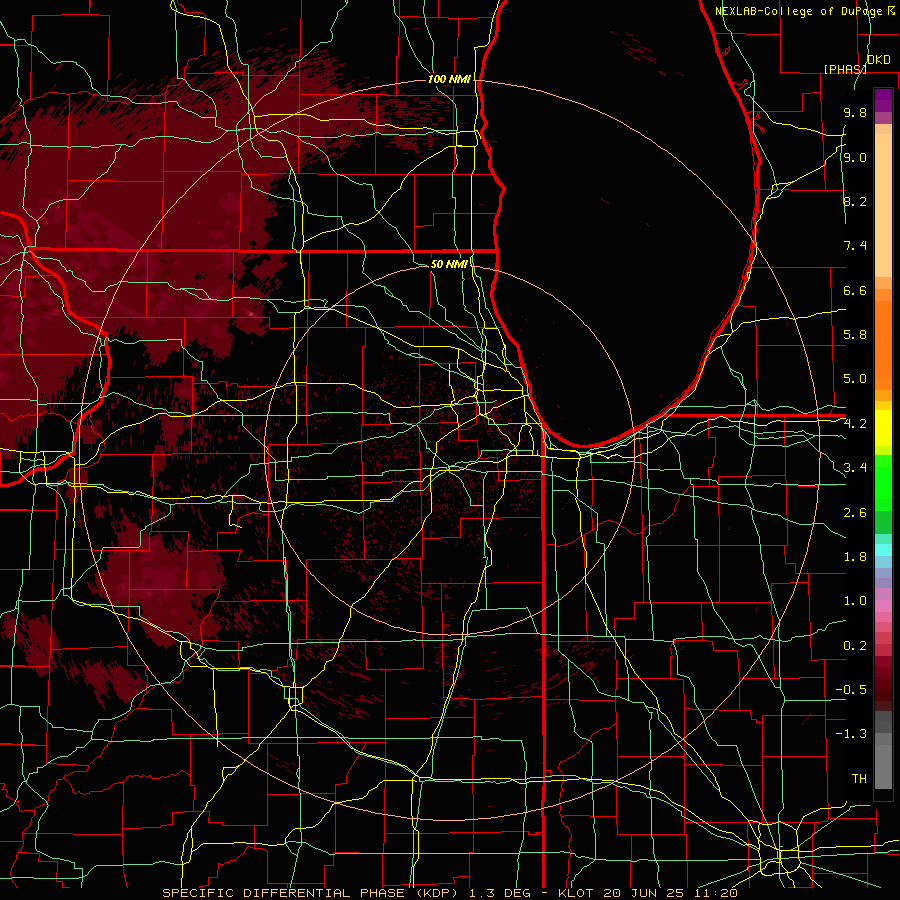Click the DKD label above color scale
Screen dimensions: 900x900
[x=879, y=60]
